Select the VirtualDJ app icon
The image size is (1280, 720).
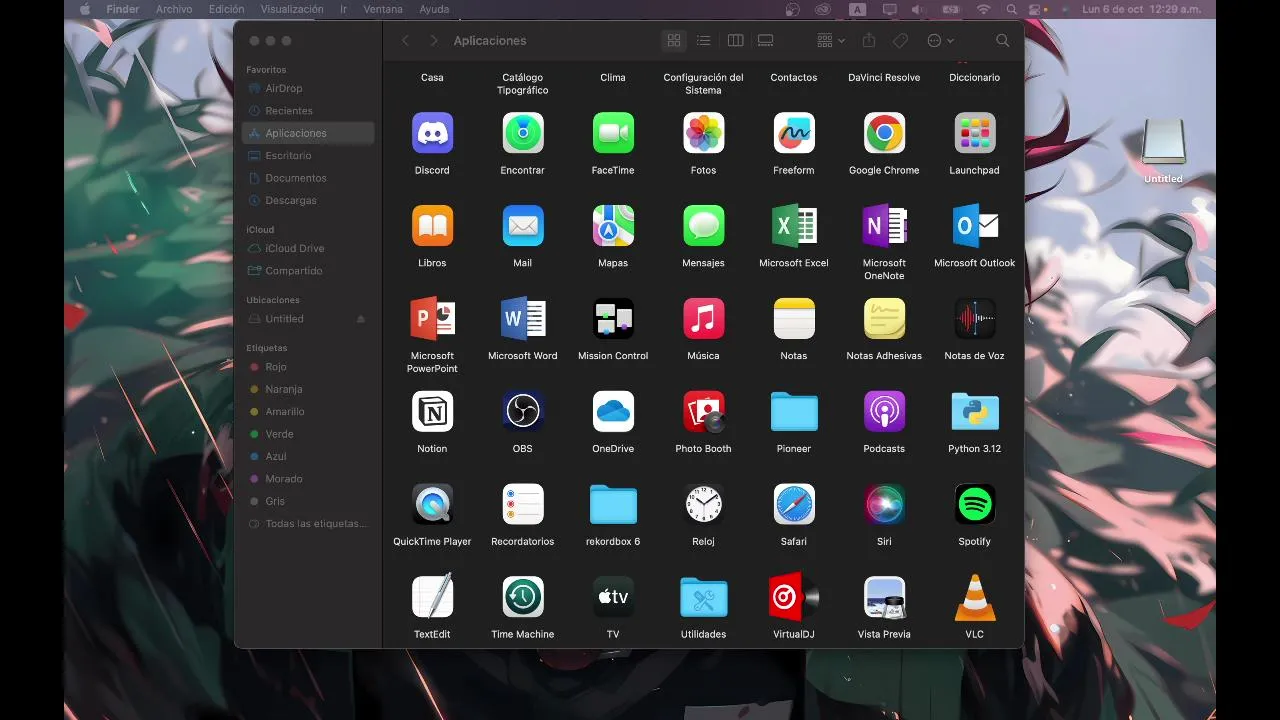point(794,598)
